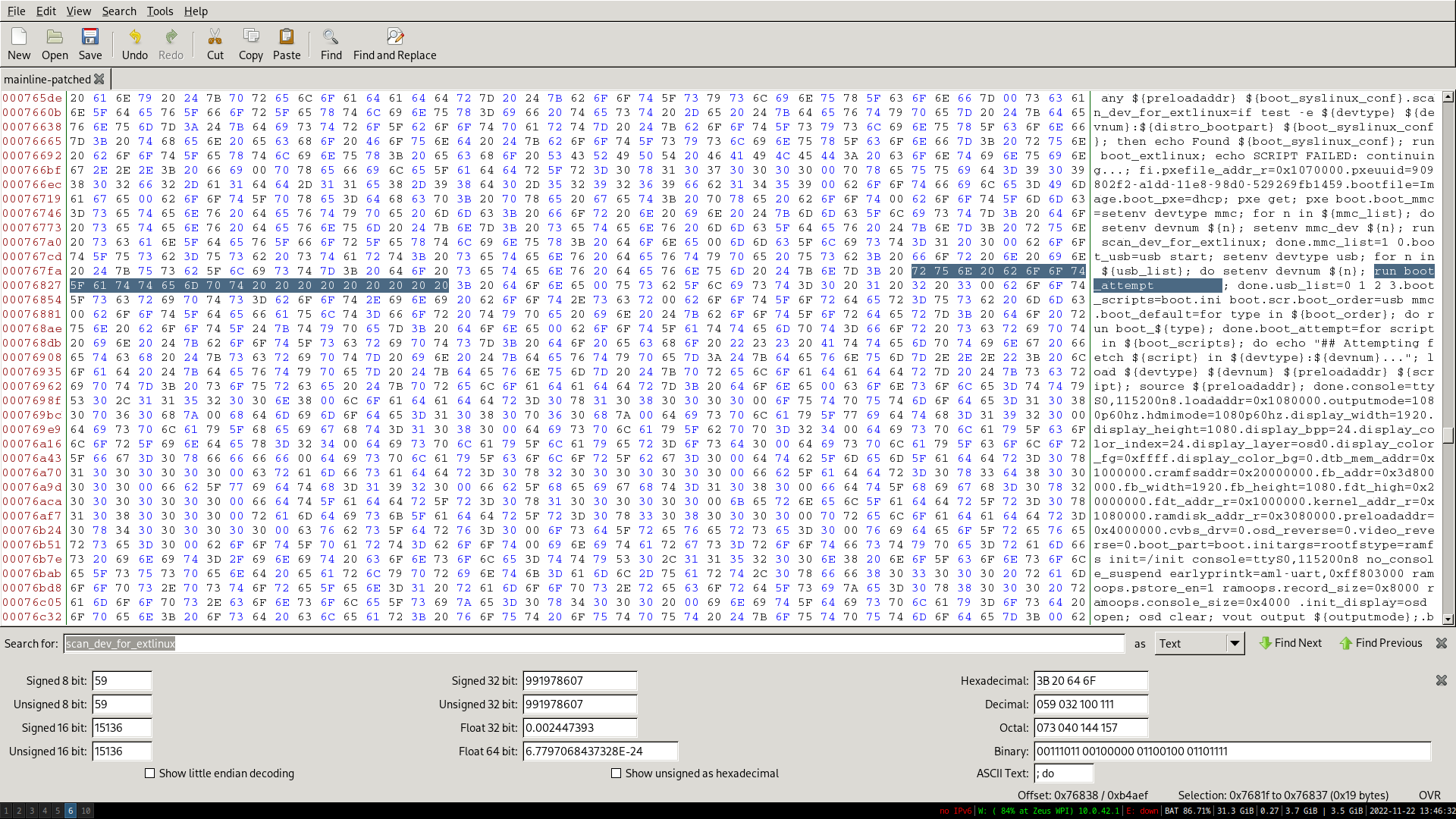Click the Search for text field
The image size is (1456, 819).
coord(594,644)
